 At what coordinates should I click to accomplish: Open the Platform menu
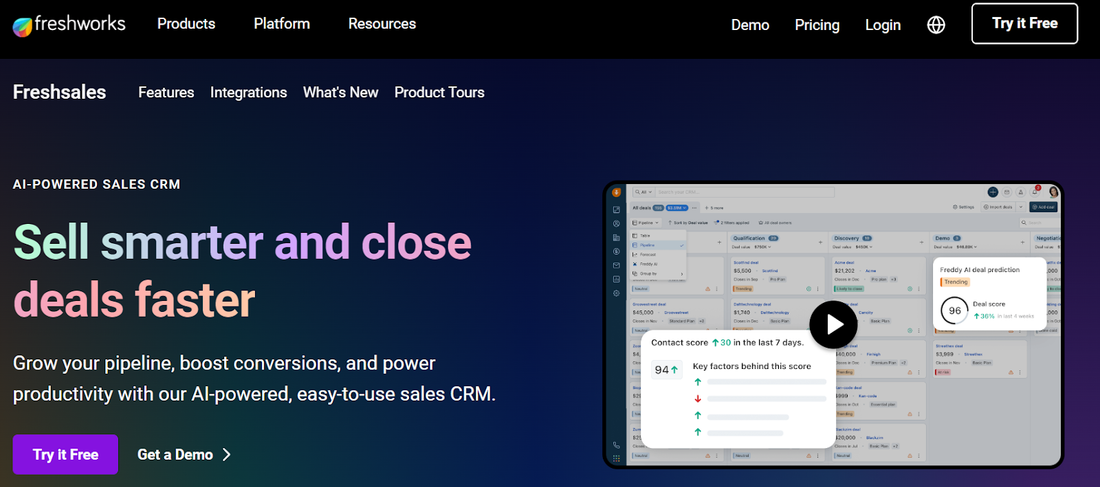(281, 24)
